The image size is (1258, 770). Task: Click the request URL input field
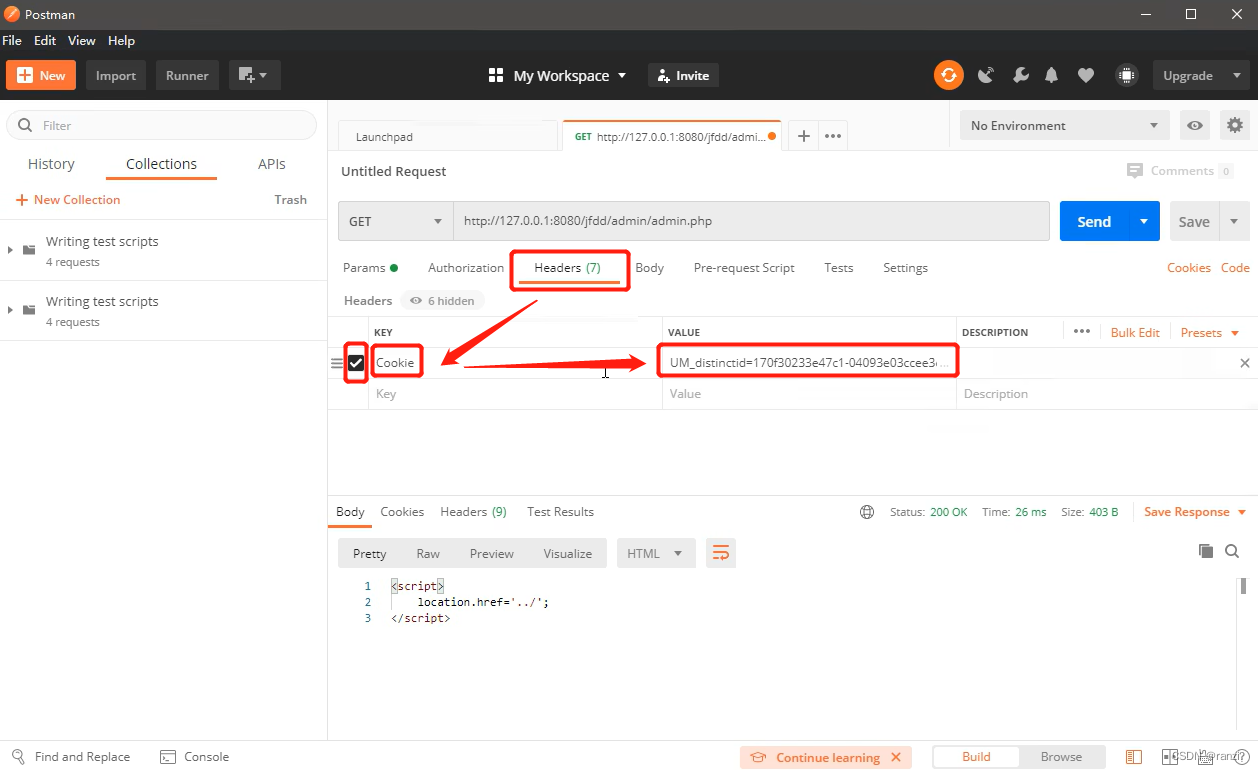click(752, 221)
